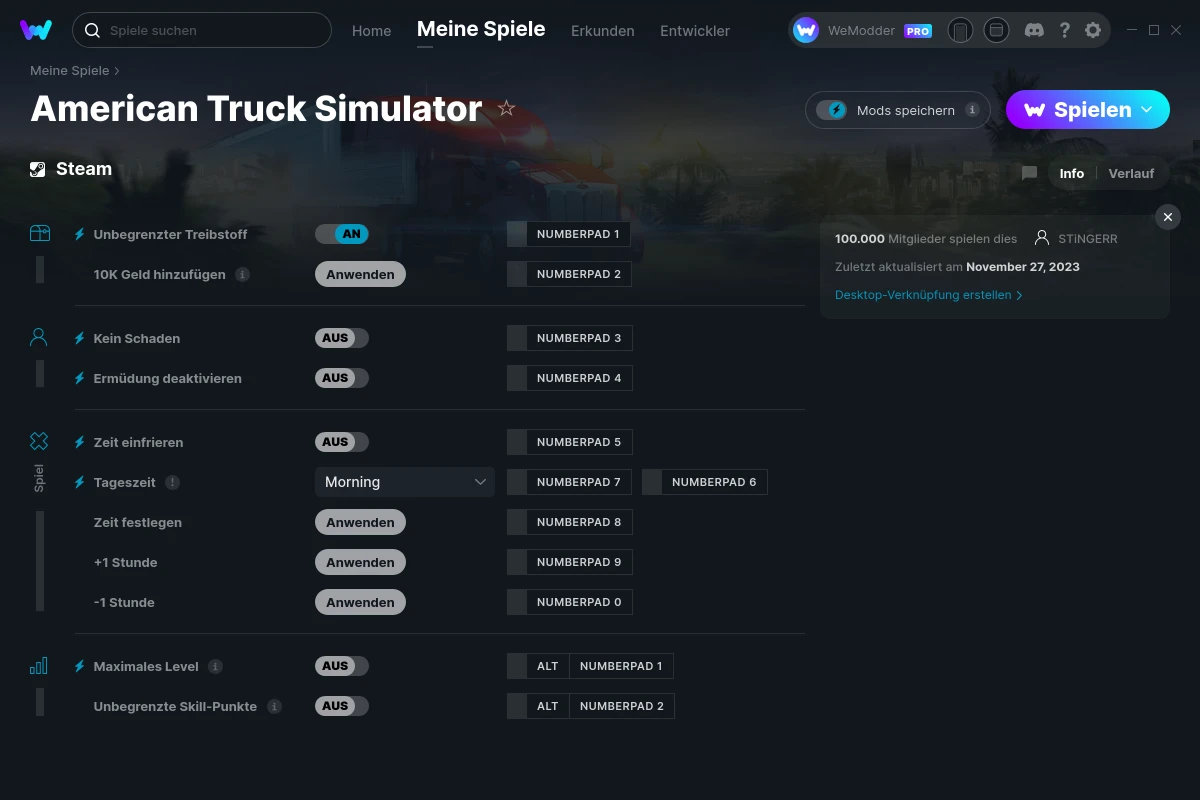The width and height of the screenshot is (1200, 800).
Task: Click the info icon beside Maximales Level
Action: pos(215,666)
